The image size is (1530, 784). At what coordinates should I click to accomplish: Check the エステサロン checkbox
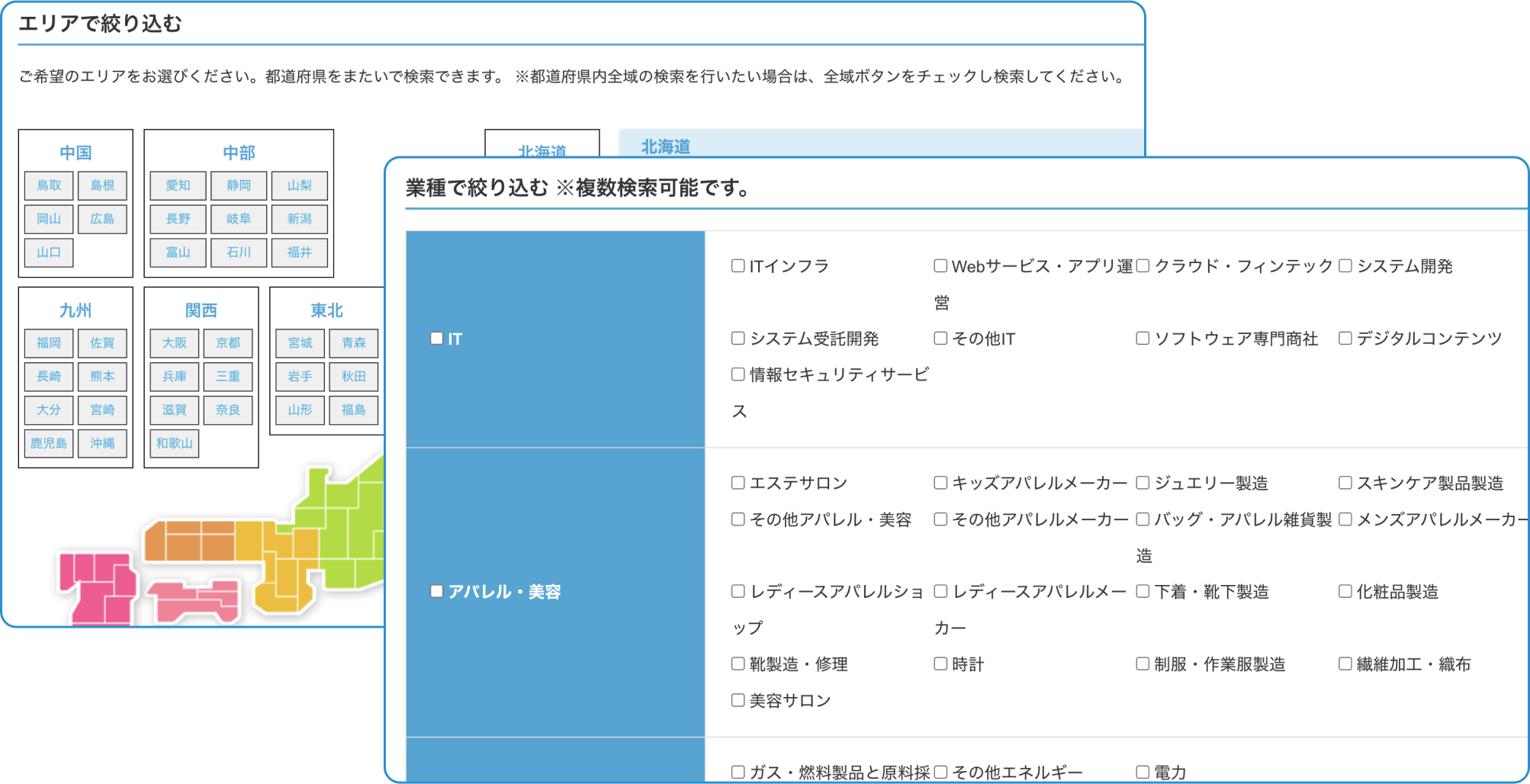point(738,482)
